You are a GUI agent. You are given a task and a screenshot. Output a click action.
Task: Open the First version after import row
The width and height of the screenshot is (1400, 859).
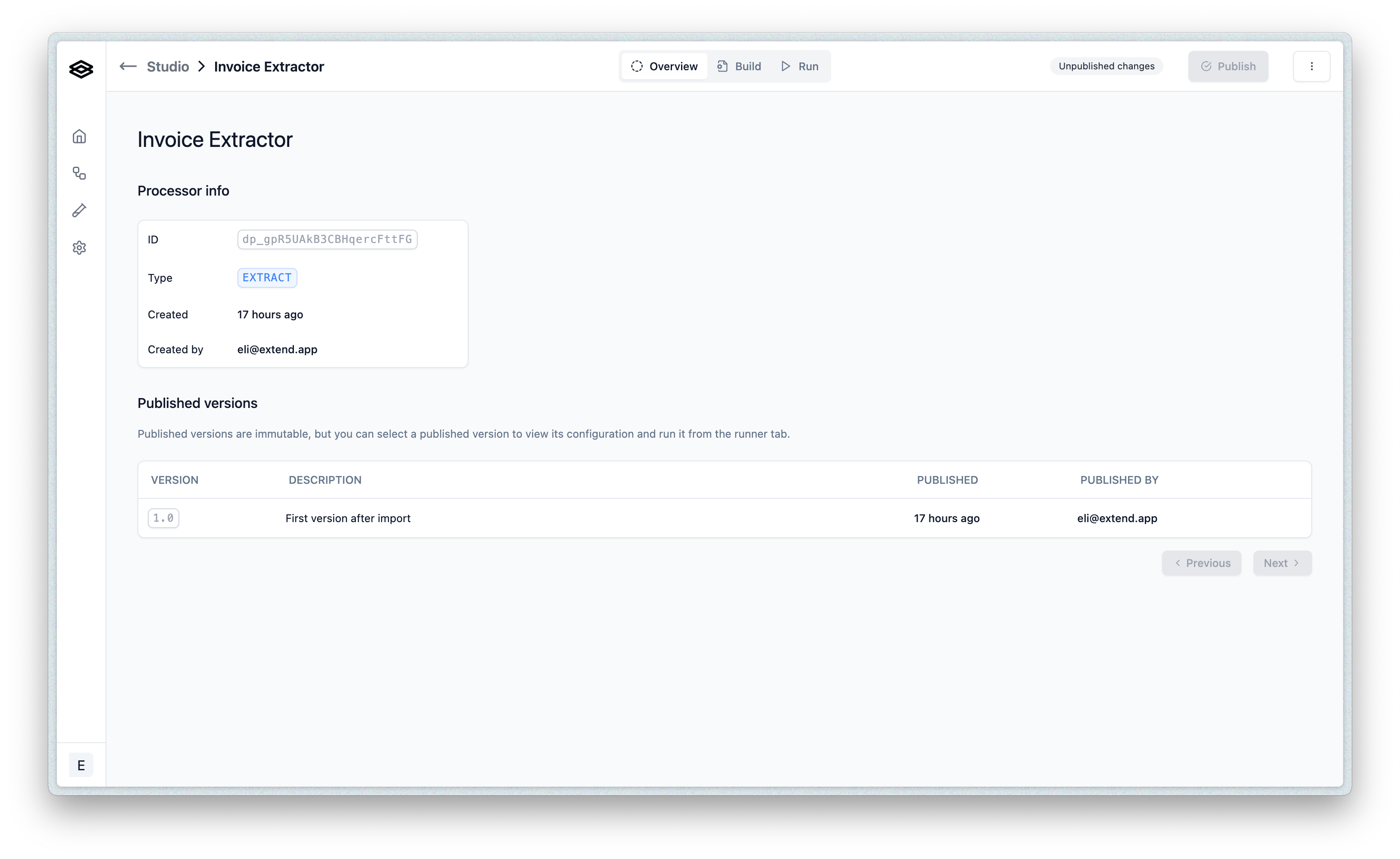[x=348, y=518]
